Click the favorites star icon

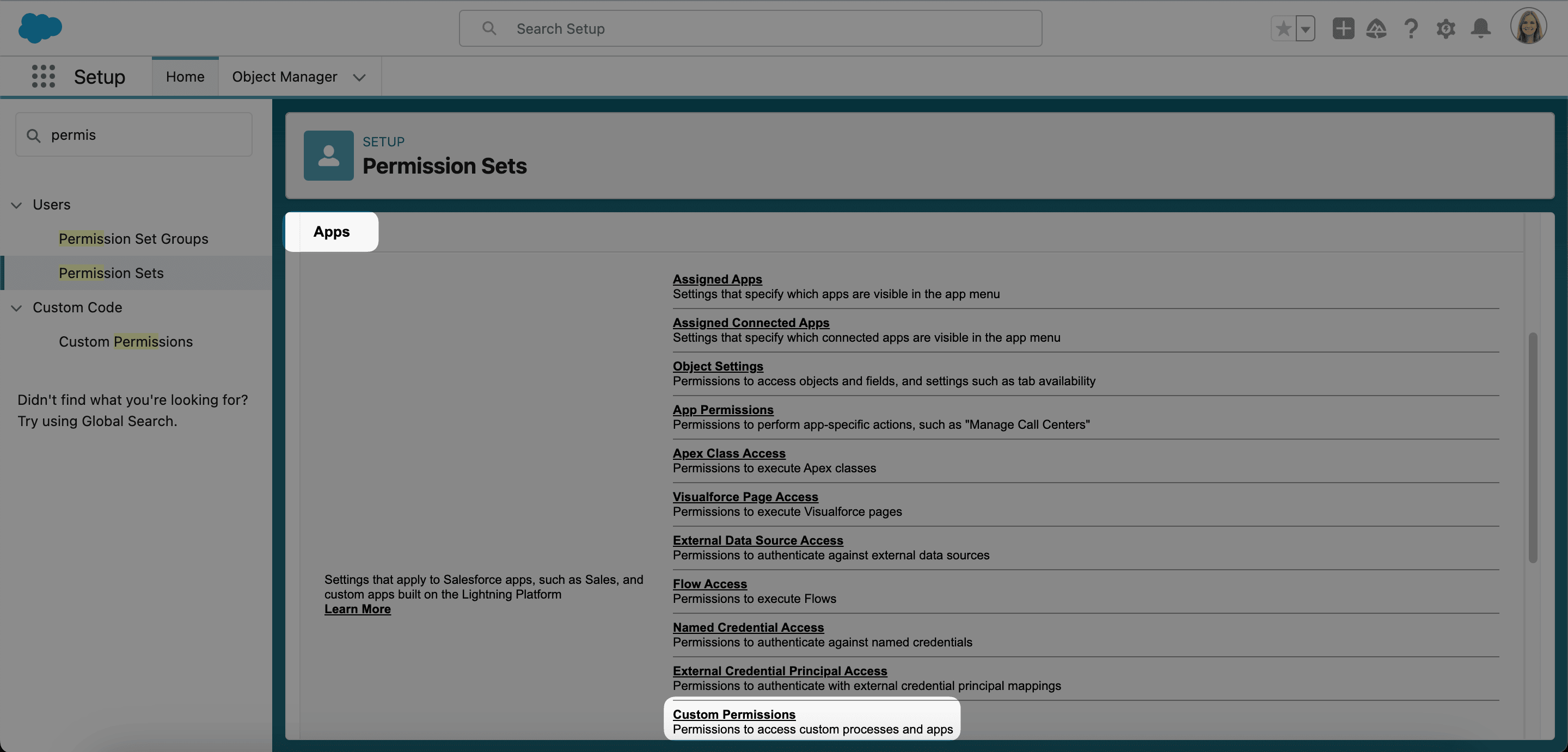click(1283, 29)
